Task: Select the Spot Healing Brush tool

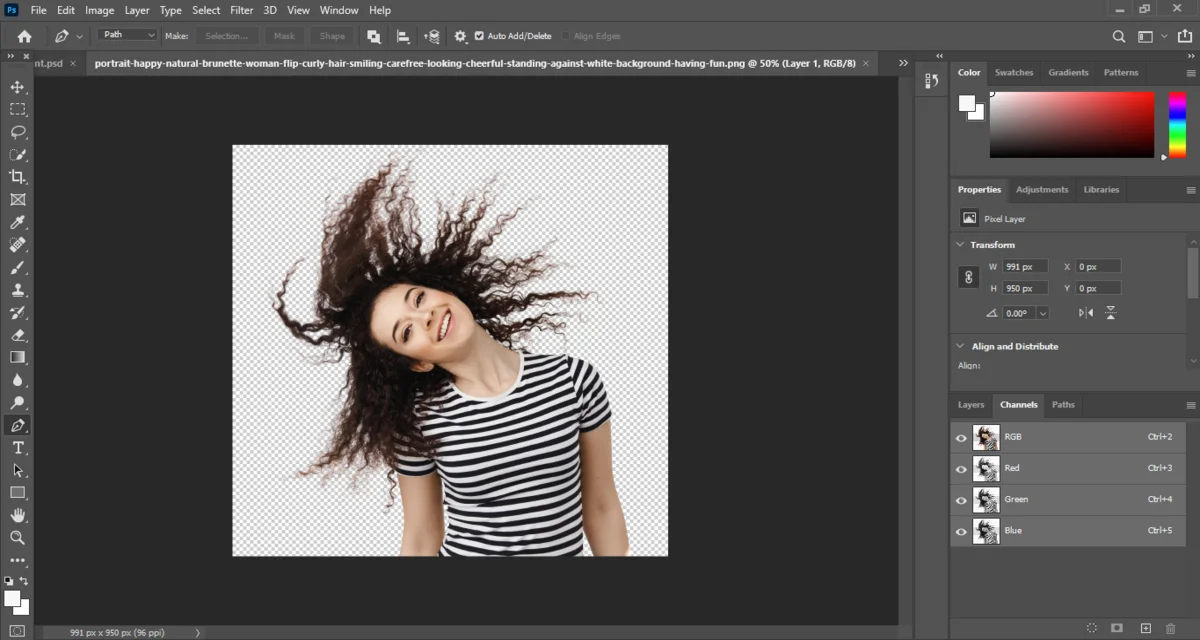Action: click(17, 245)
